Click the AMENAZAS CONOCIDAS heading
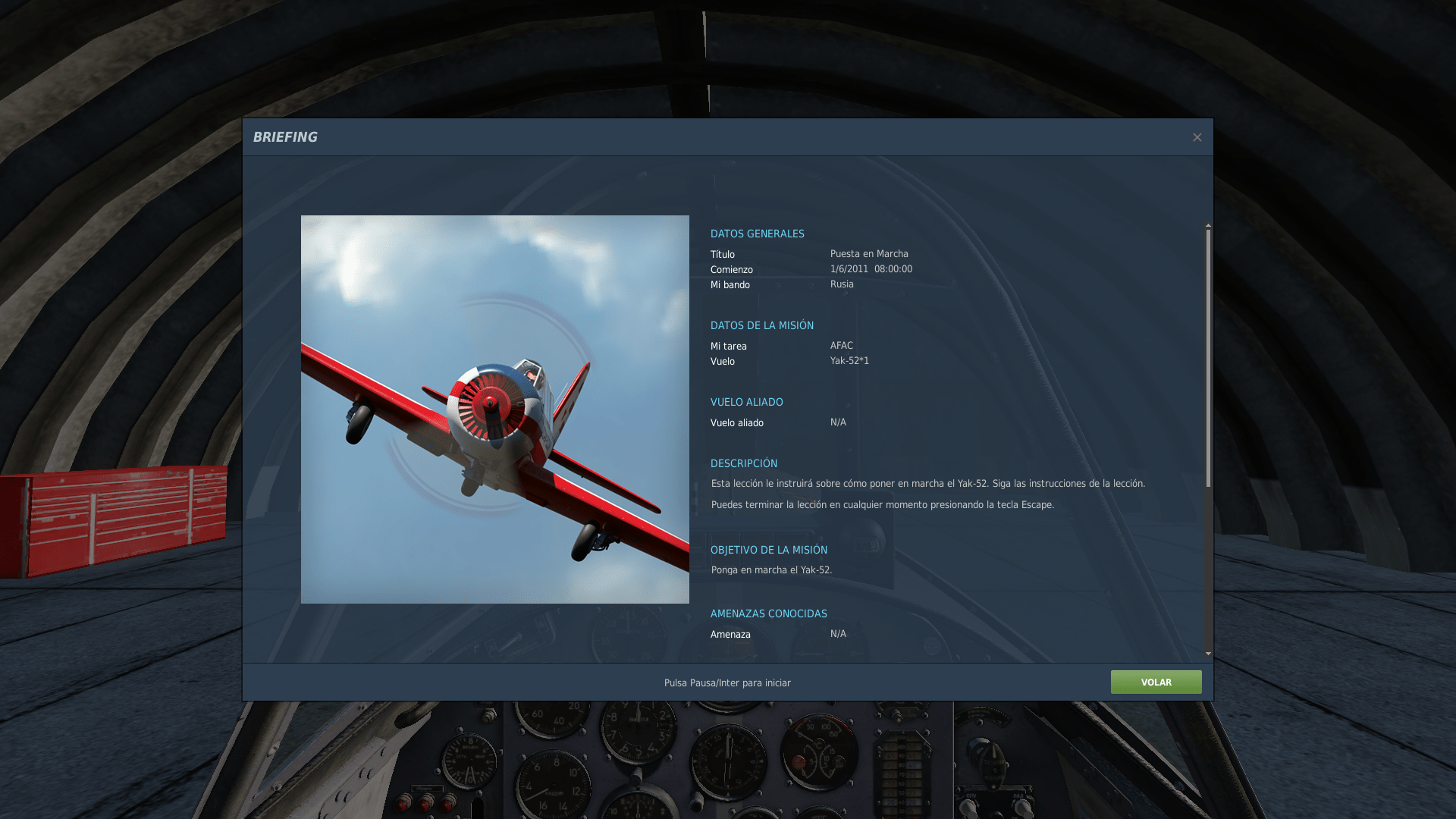This screenshot has width=1456, height=819. pyautogui.click(x=768, y=613)
